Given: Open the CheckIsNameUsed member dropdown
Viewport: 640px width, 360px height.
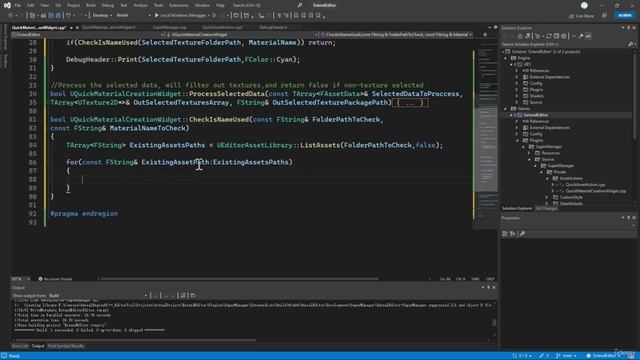Looking at the screenshot, I should tap(396, 35).
